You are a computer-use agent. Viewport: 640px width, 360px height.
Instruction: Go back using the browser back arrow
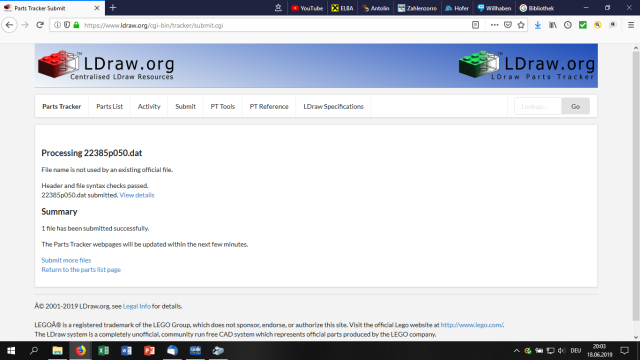(9, 25)
